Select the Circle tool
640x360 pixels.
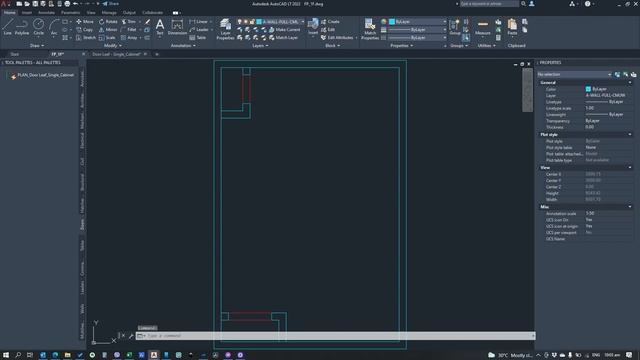point(38,27)
